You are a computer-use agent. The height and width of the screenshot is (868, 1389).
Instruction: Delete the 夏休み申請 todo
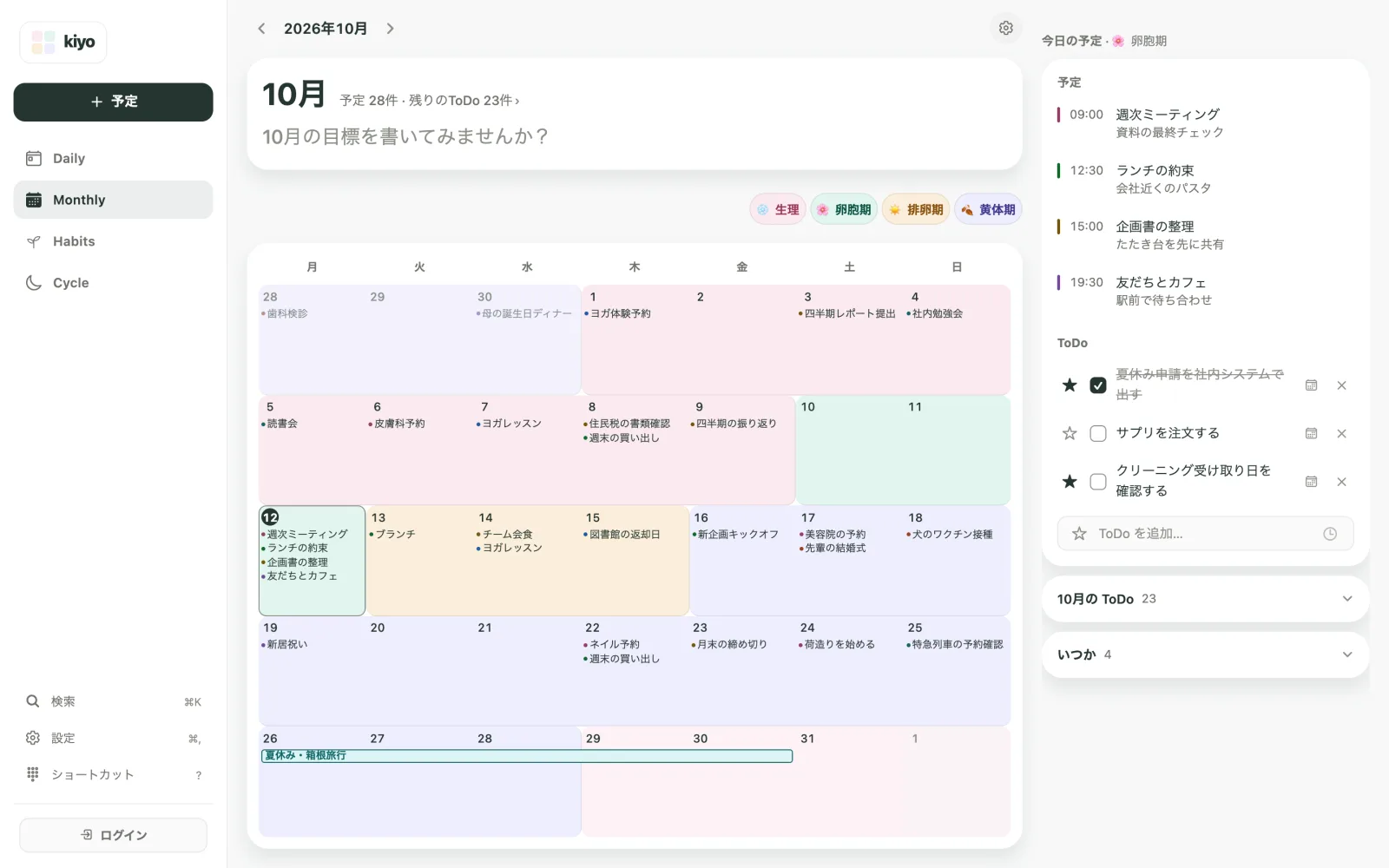(1341, 385)
